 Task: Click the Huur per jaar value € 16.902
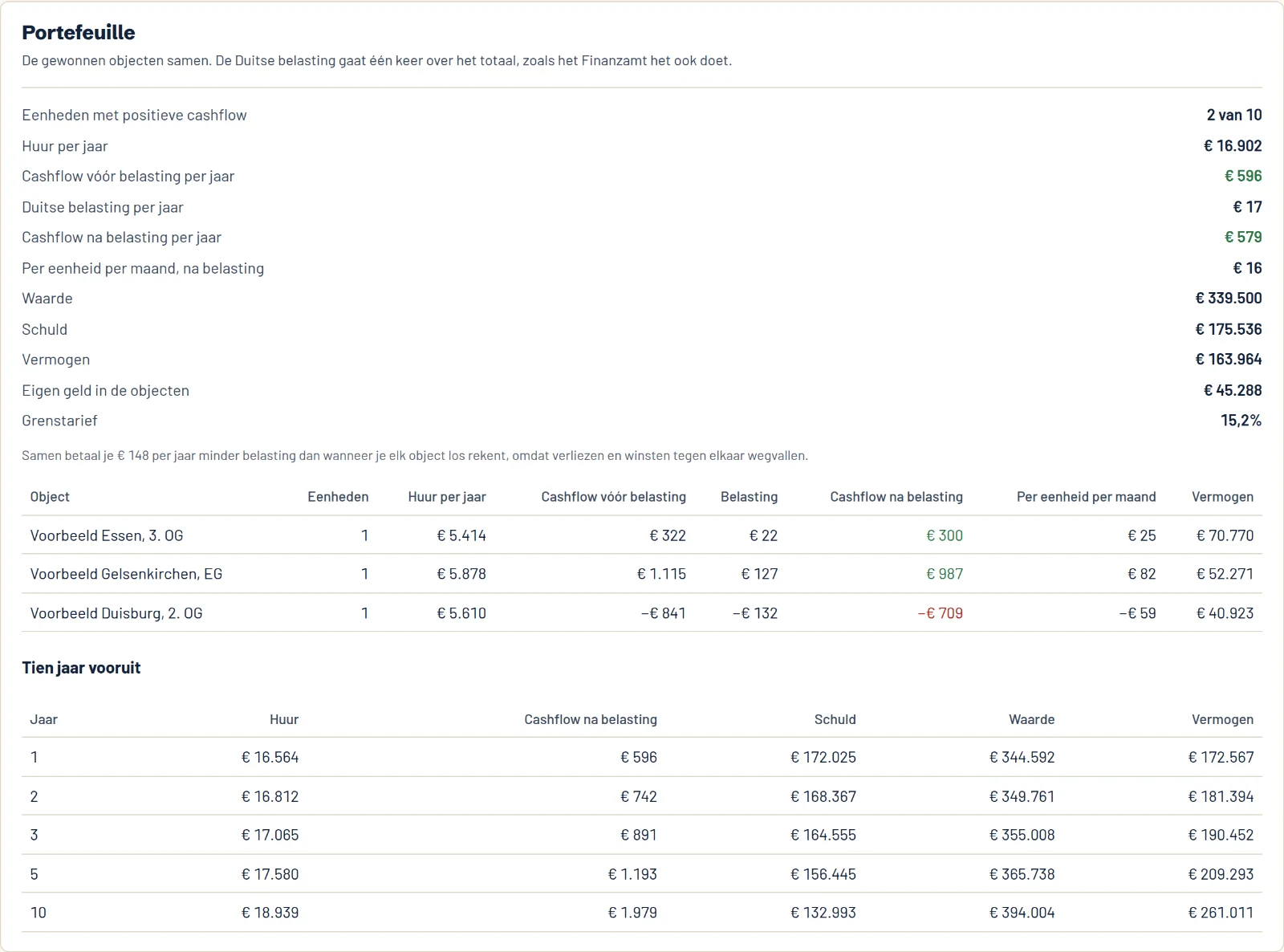coord(1233,146)
